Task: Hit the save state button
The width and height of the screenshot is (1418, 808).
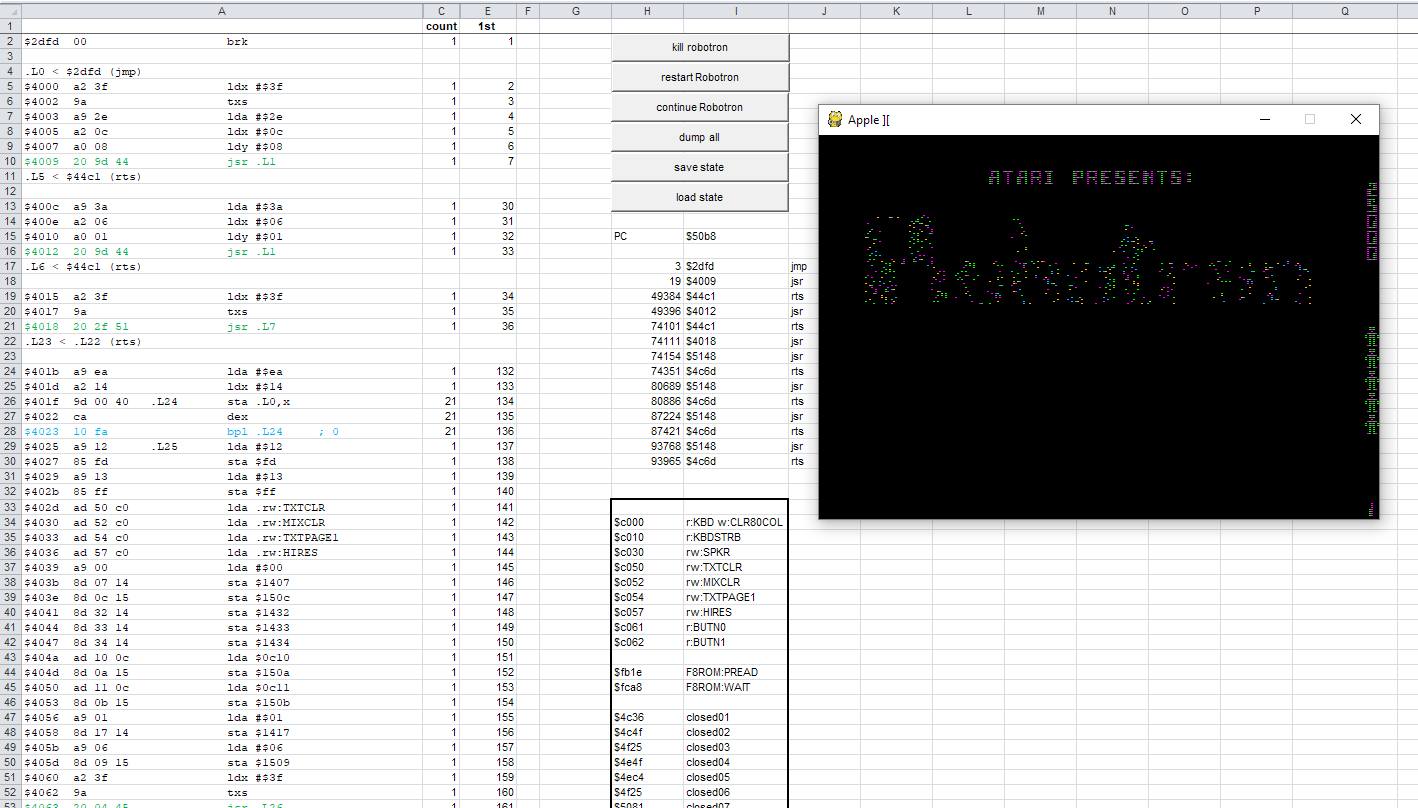Action: [x=699, y=167]
